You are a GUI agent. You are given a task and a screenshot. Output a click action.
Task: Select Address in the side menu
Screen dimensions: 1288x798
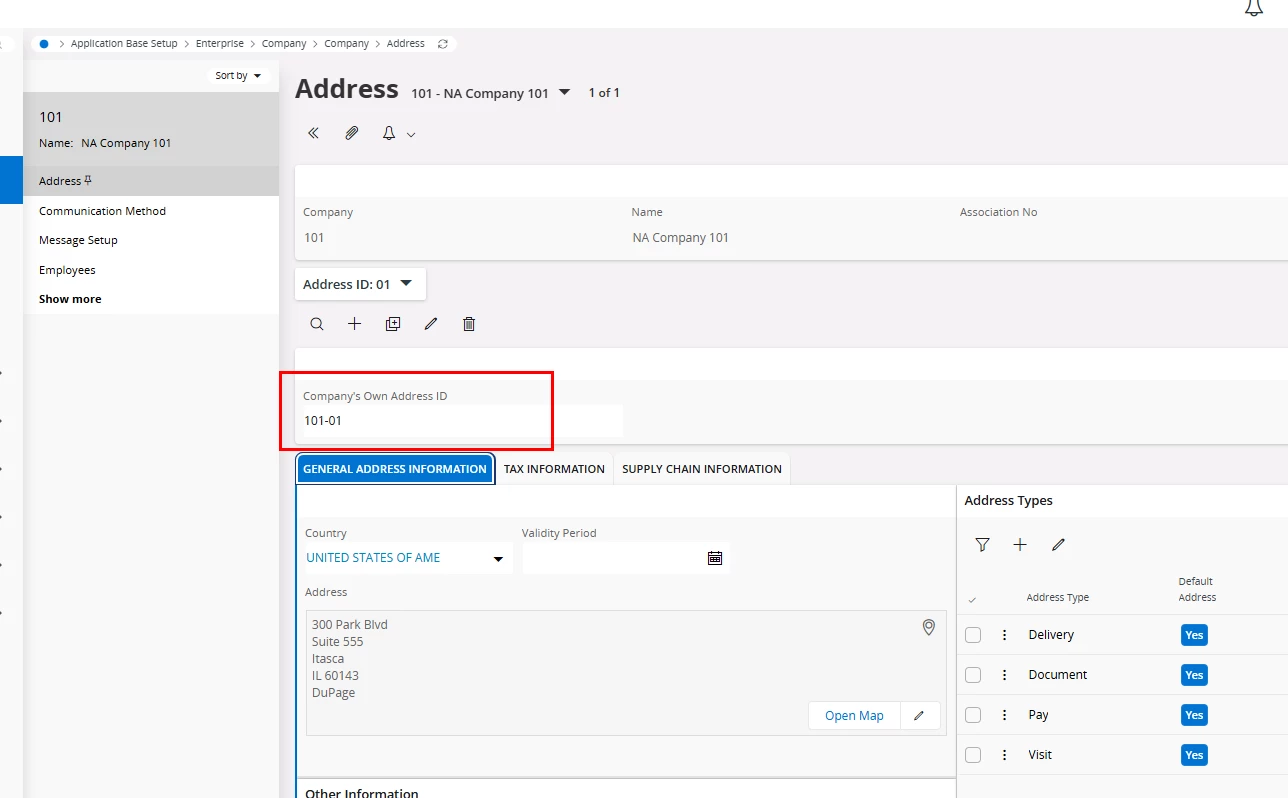point(151,181)
